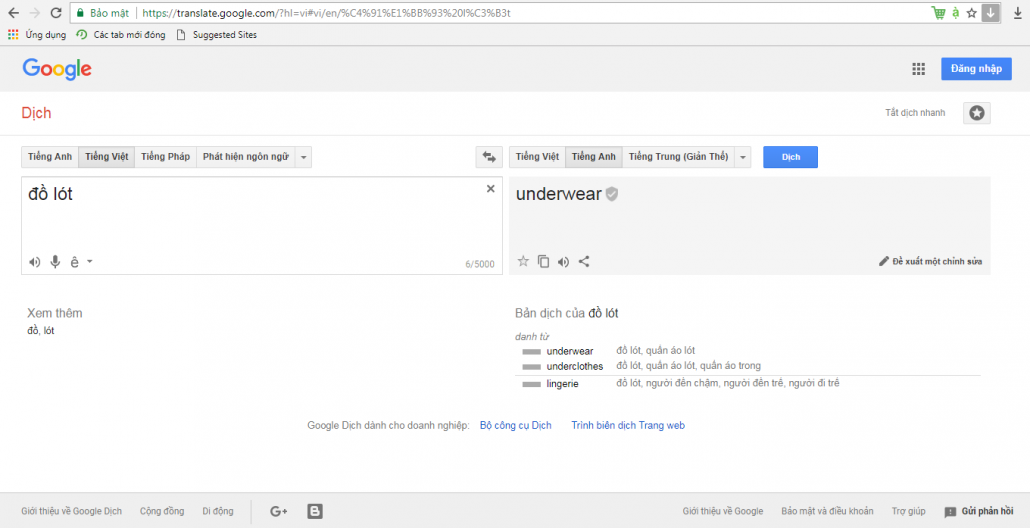This screenshot has height=528, width=1030.
Task: Swap source and target languages
Action: click(489, 157)
